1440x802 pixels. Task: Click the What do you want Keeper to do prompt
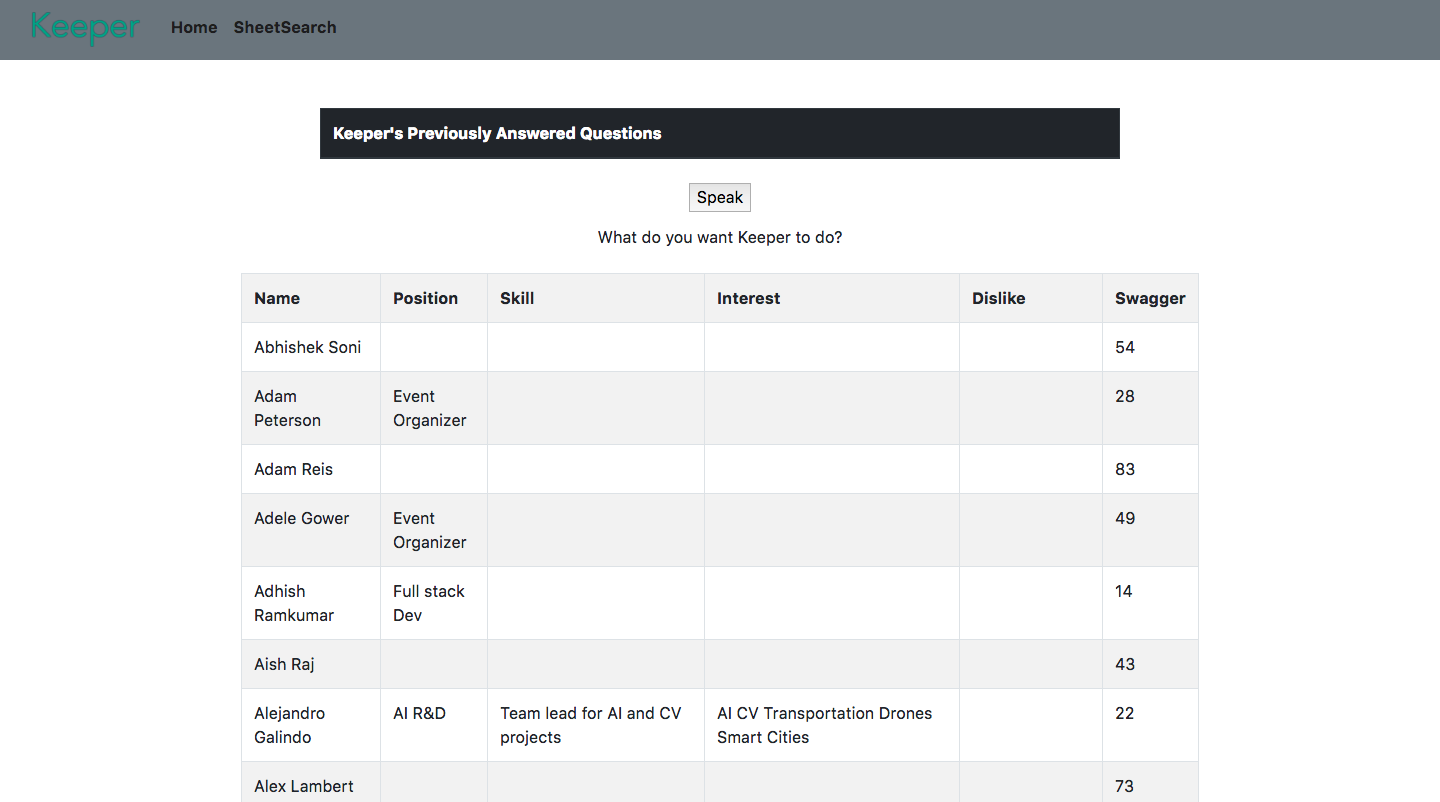pyautogui.click(x=720, y=237)
